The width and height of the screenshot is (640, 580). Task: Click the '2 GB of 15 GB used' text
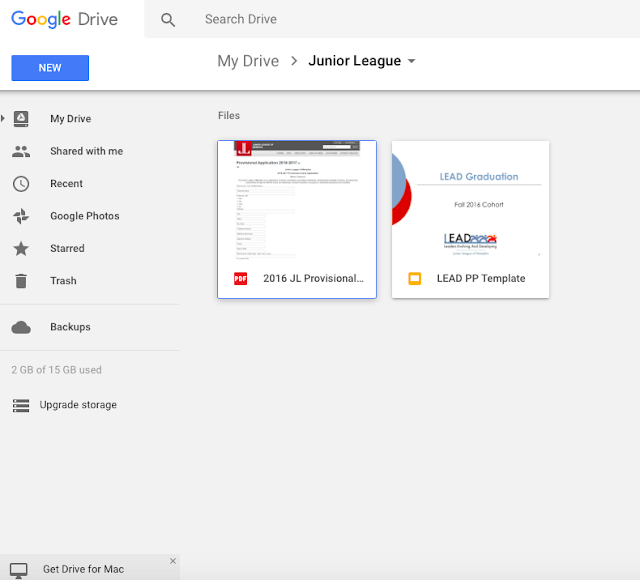pos(56,370)
